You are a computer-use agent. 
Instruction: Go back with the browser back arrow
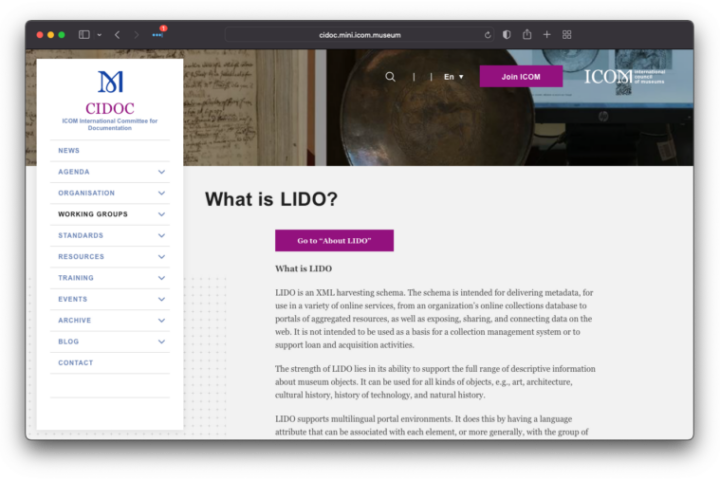pyautogui.click(x=117, y=35)
